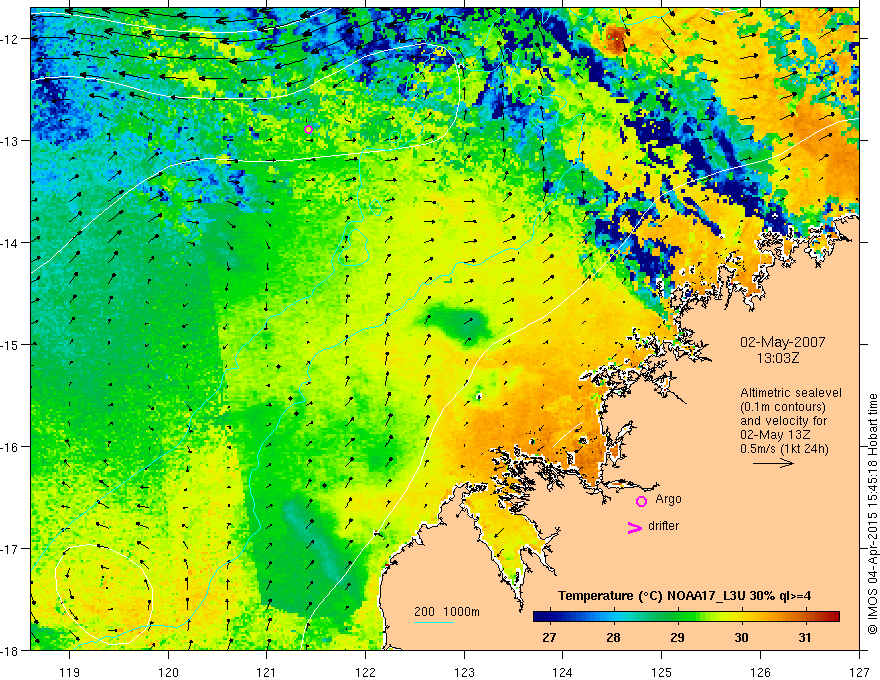880x680 pixels.
Task: Click the color bar value 30
Action: [741, 637]
